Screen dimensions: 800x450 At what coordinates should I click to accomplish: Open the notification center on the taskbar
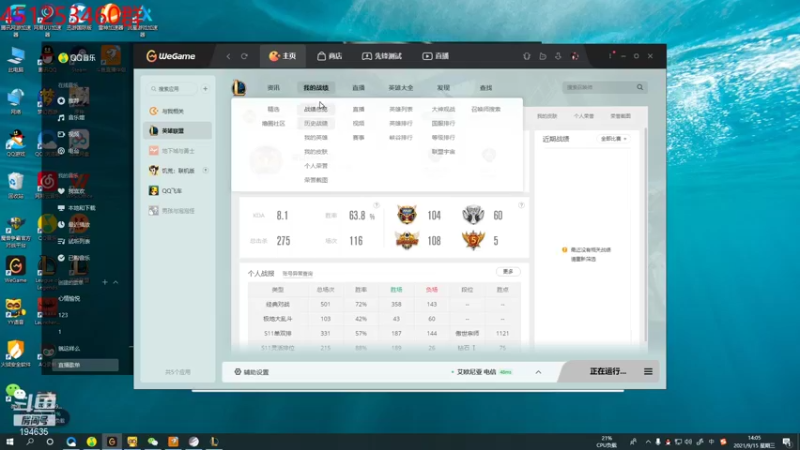coord(787,442)
